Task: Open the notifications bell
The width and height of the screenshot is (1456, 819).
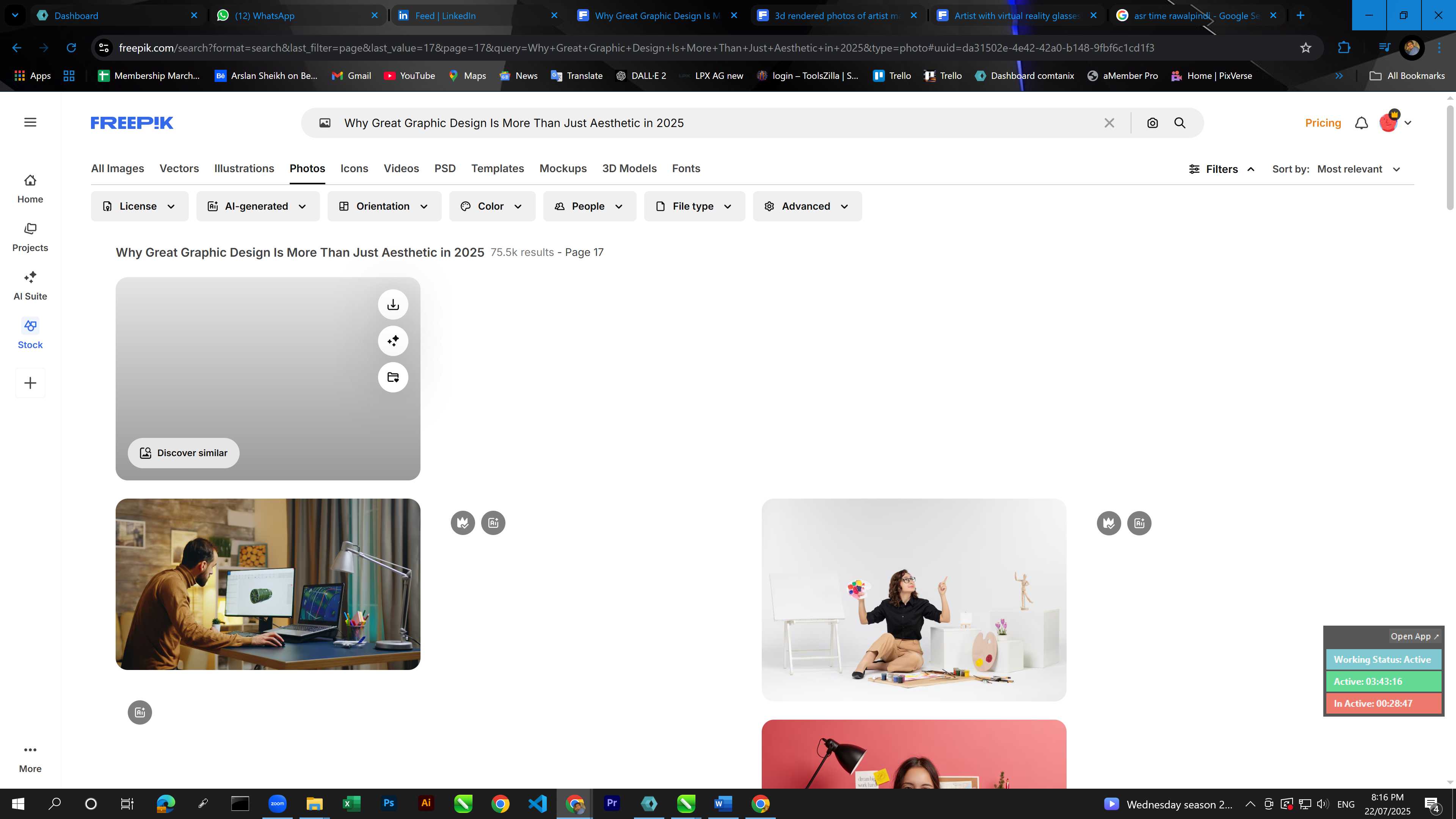Action: pos(1361,122)
